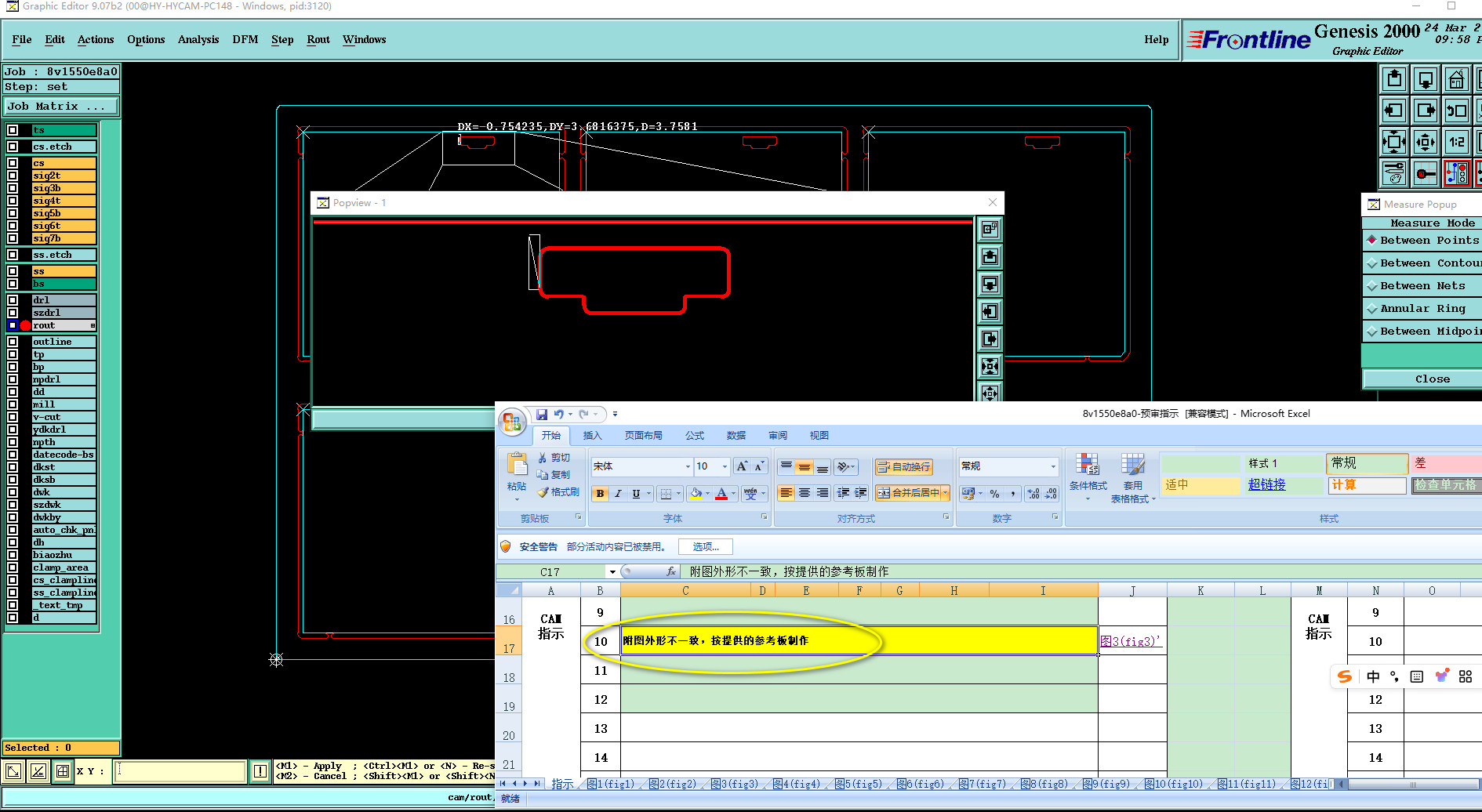Toggle bold formatting in Excel ribbon

point(600,494)
